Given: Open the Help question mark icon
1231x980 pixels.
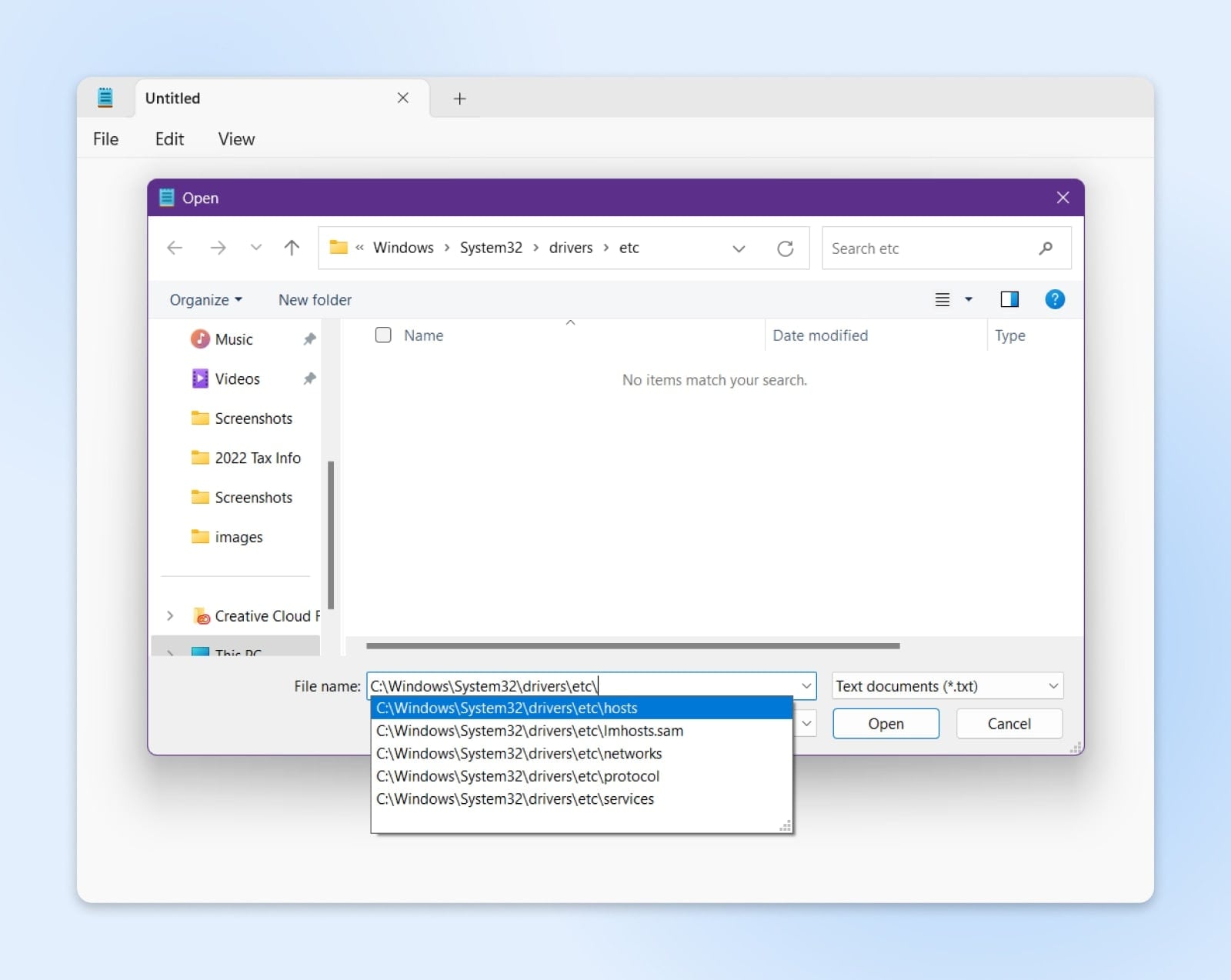Looking at the screenshot, I should click(1055, 299).
